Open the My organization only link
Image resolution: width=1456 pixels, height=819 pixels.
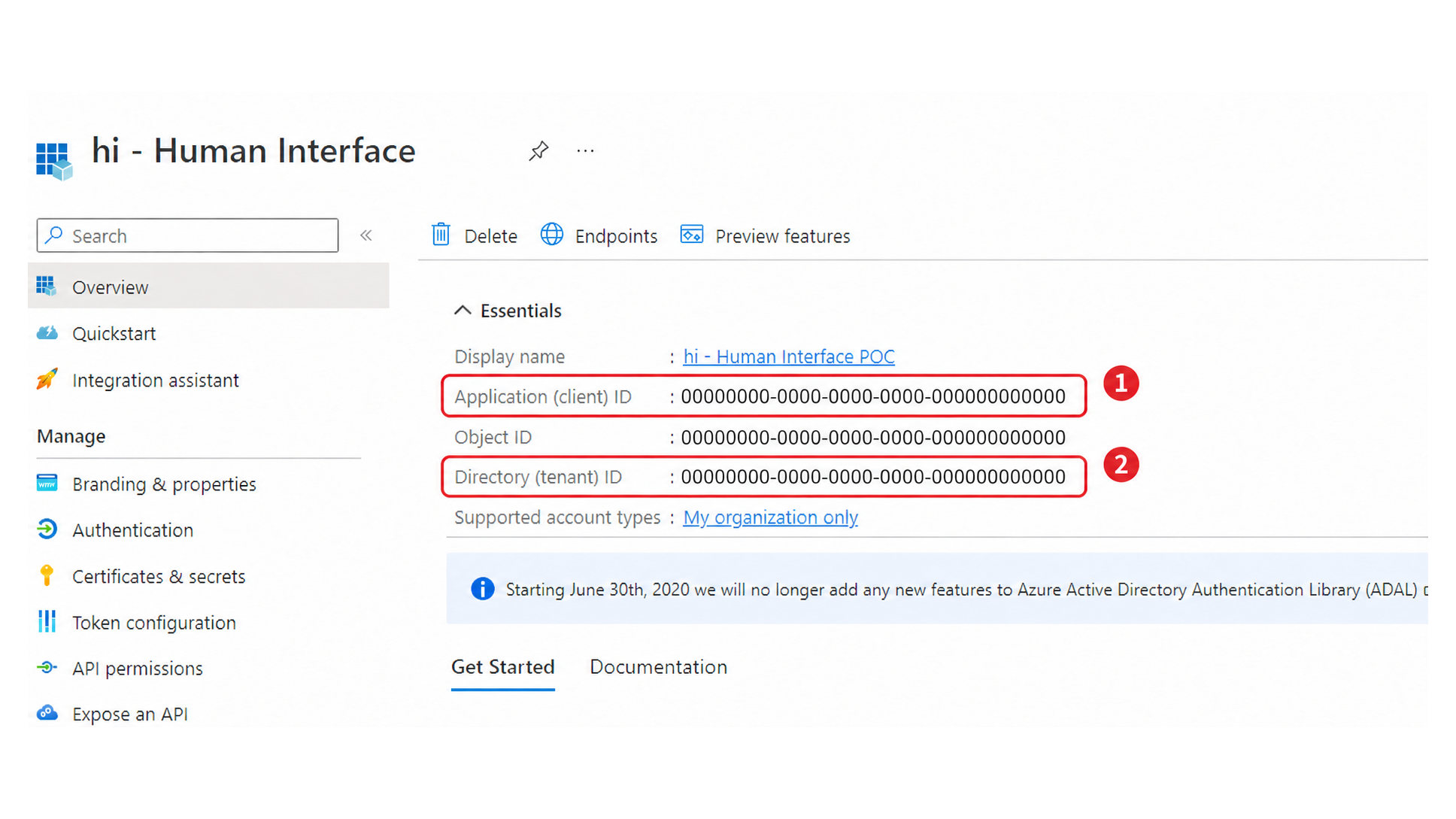[770, 517]
